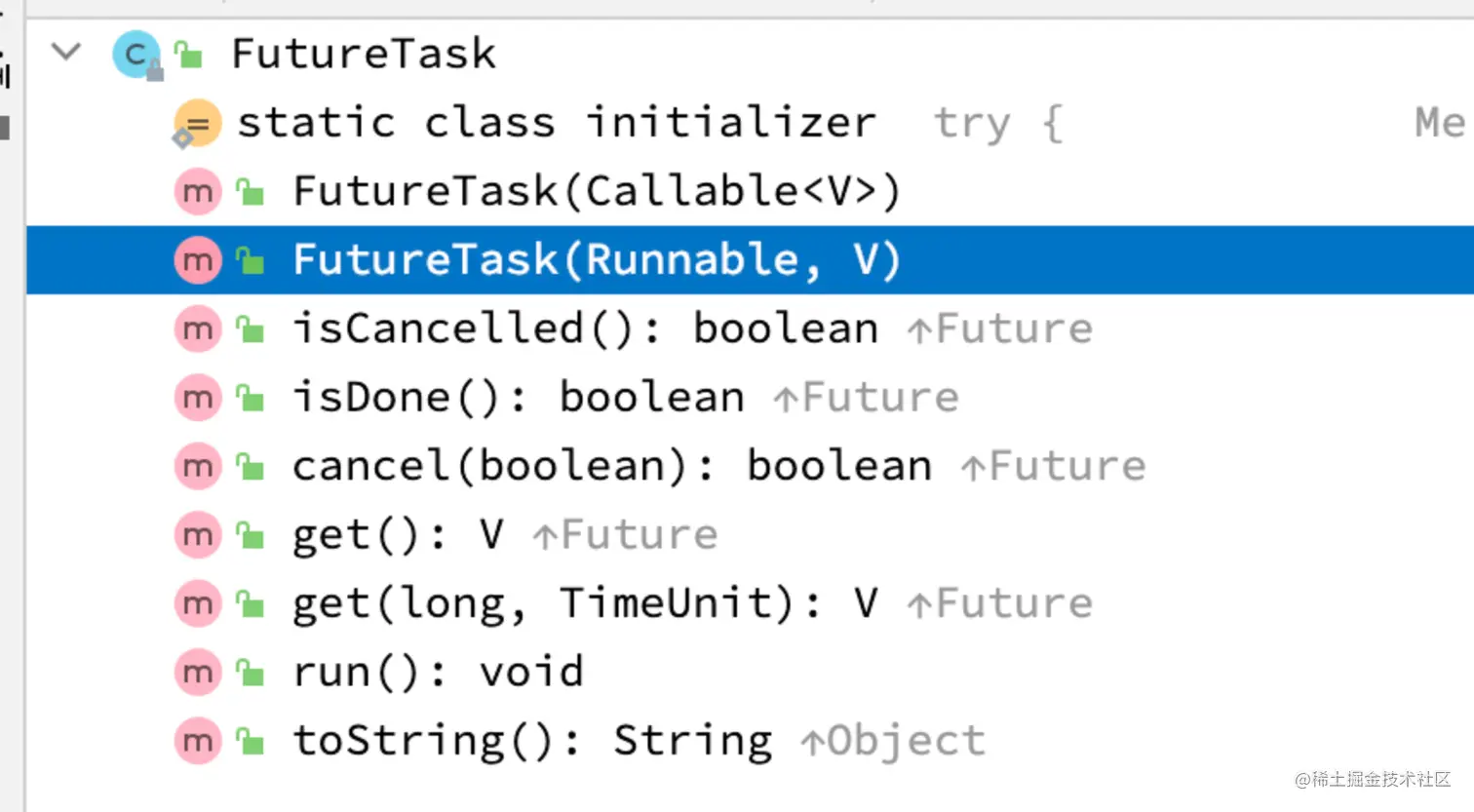Select the run(): void method
Viewport: 1474px width, 812px height.
coord(438,673)
